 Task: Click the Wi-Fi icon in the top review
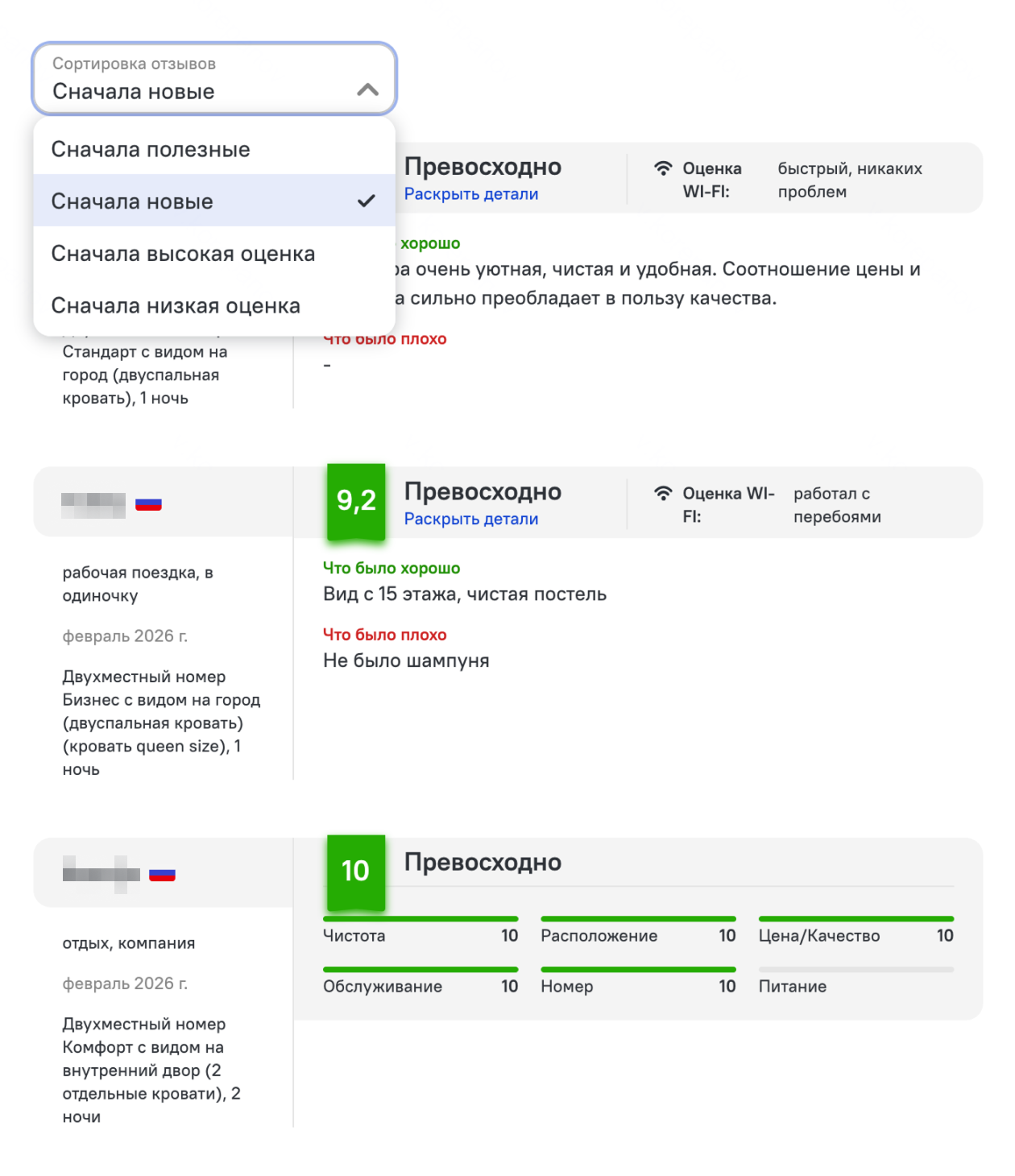click(x=662, y=168)
